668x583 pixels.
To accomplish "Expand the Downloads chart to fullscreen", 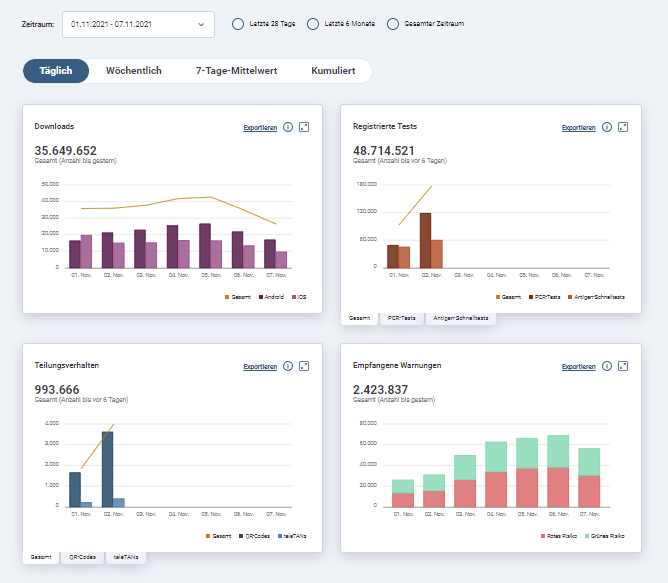I will pos(304,127).
